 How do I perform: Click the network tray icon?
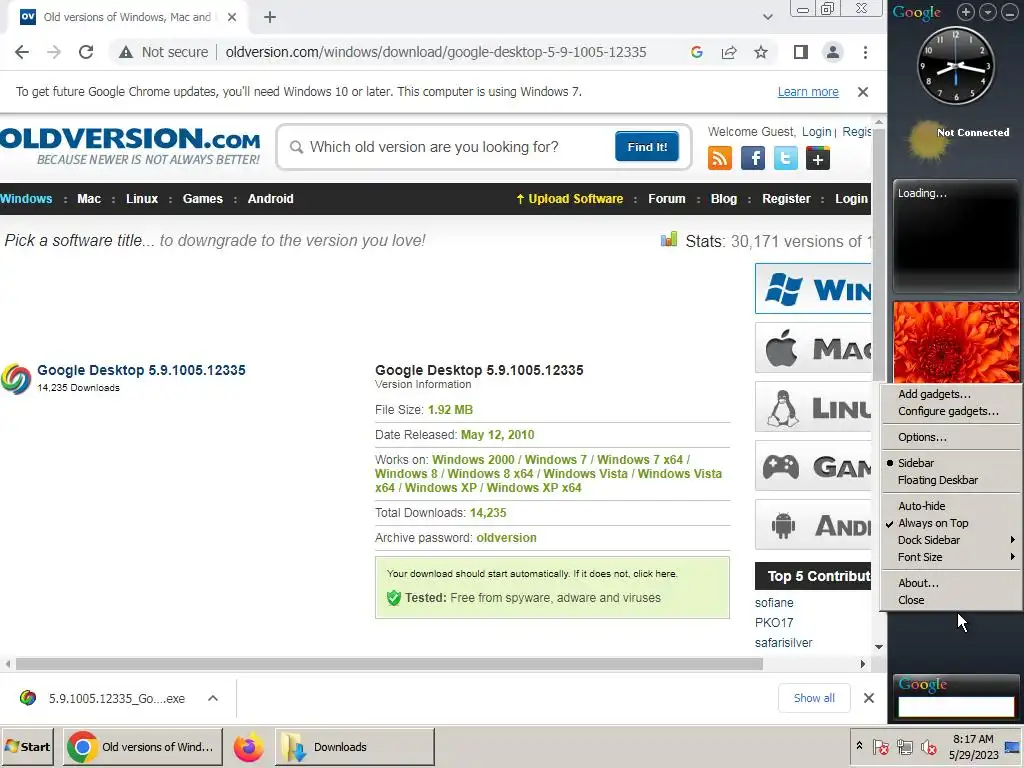pyautogui.click(x=904, y=746)
